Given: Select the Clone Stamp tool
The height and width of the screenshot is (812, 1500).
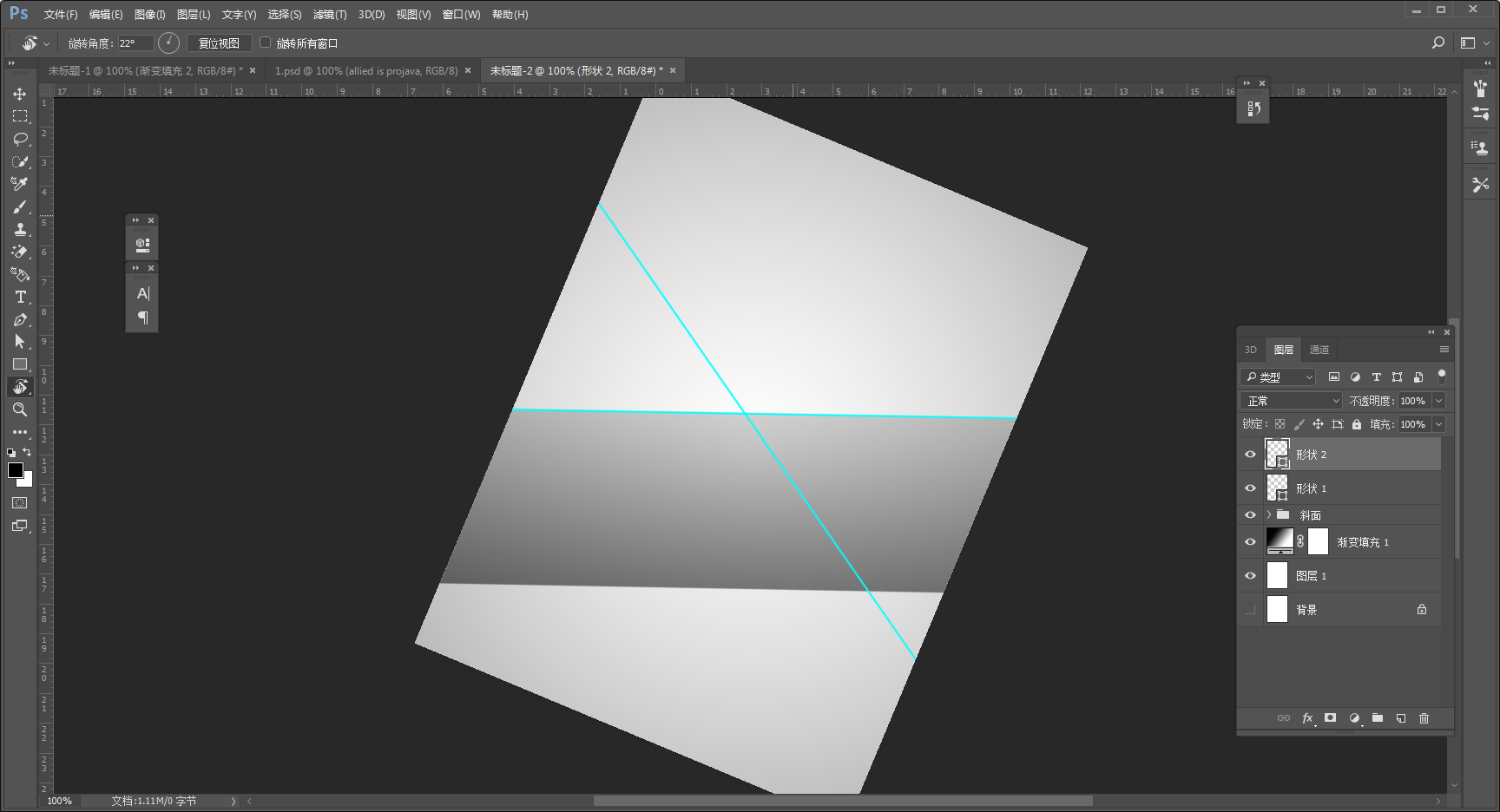Looking at the screenshot, I should tap(19, 229).
